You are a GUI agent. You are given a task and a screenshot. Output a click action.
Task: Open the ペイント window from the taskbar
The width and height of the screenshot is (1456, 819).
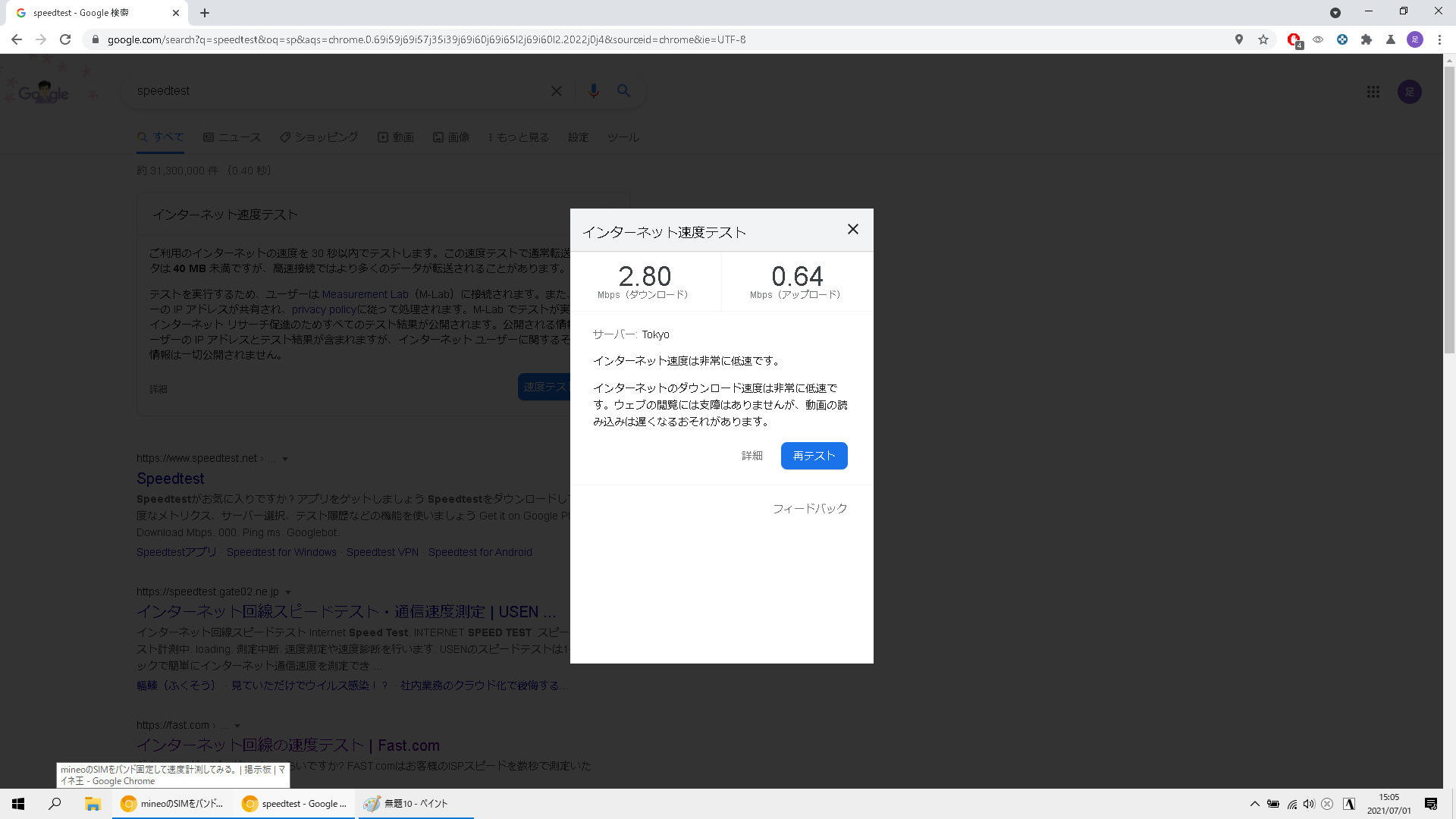pyautogui.click(x=416, y=804)
